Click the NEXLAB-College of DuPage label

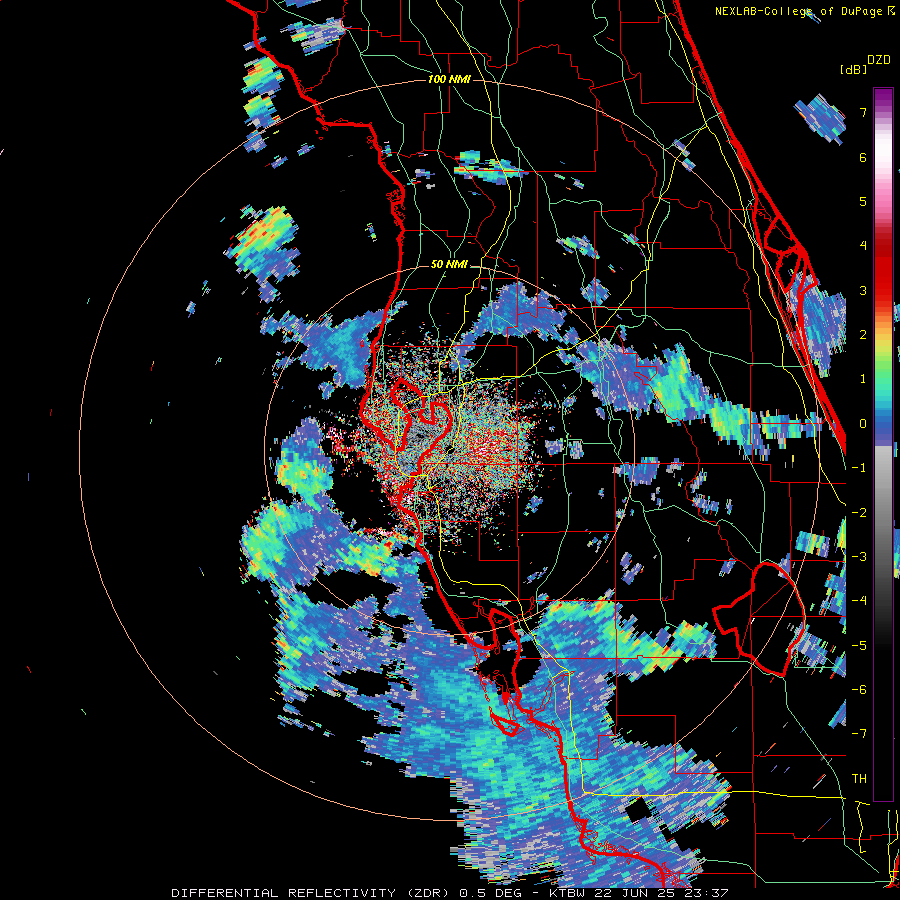pos(804,11)
